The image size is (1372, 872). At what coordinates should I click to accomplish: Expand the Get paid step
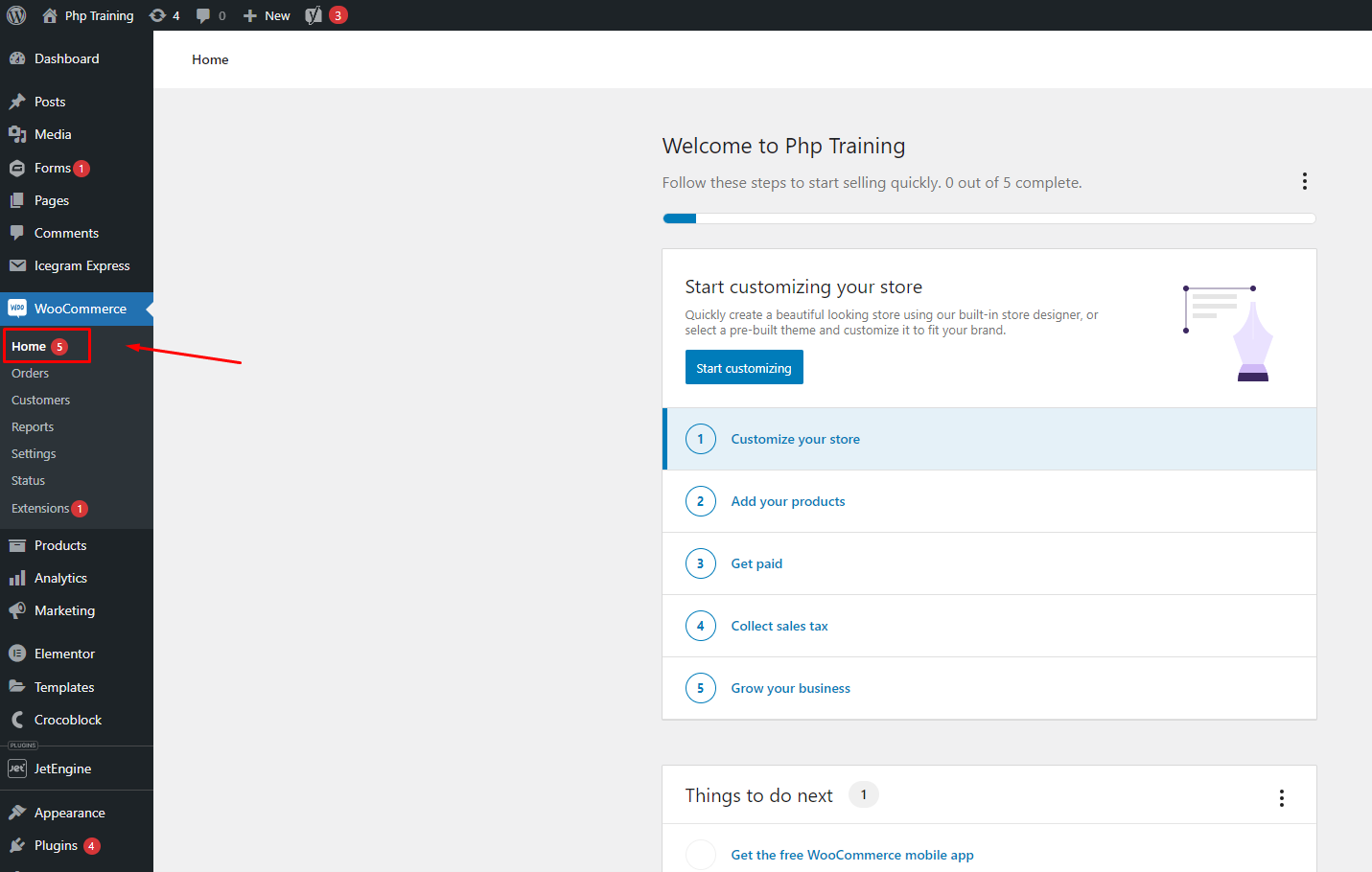pos(756,563)
